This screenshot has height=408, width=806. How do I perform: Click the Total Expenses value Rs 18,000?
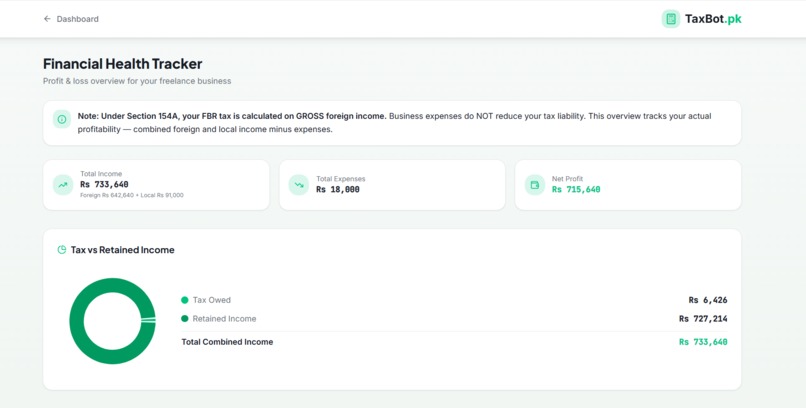pos(338,190)
